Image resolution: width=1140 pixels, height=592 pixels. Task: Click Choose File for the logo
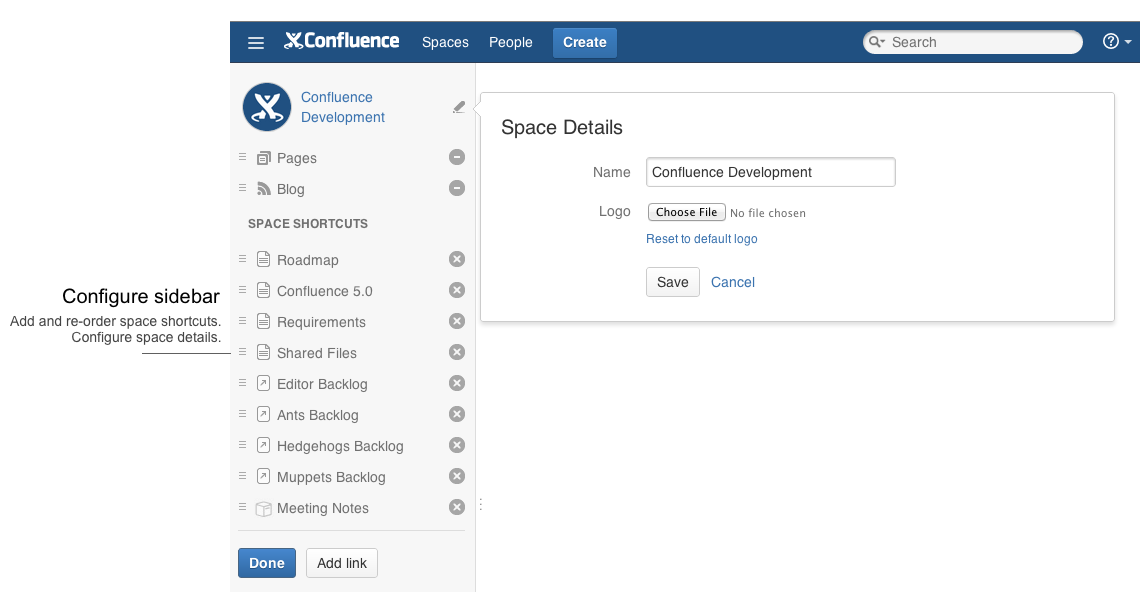(x=686, y=212)
